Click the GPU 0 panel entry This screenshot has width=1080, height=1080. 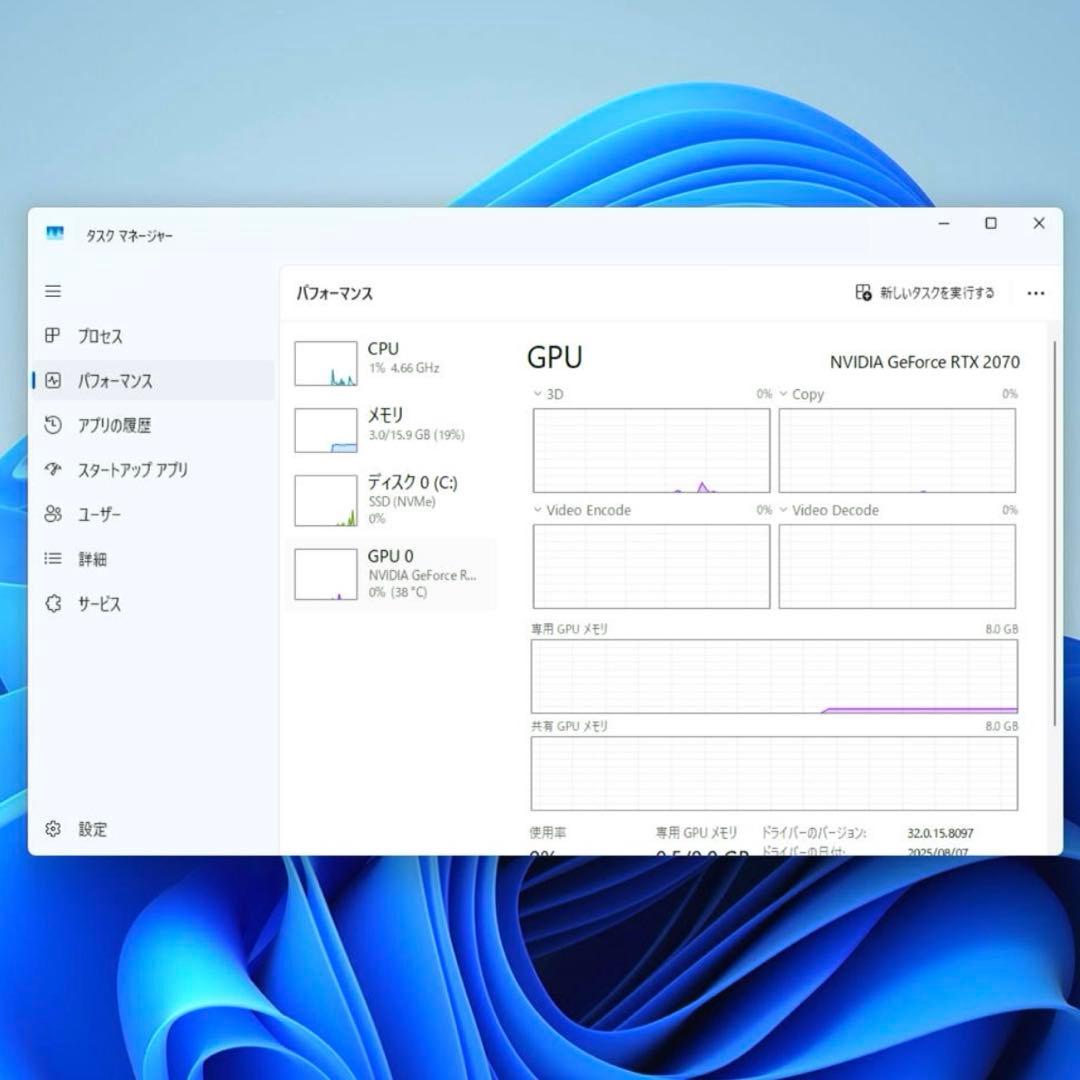pyautogui.click(x=390, y=573)
